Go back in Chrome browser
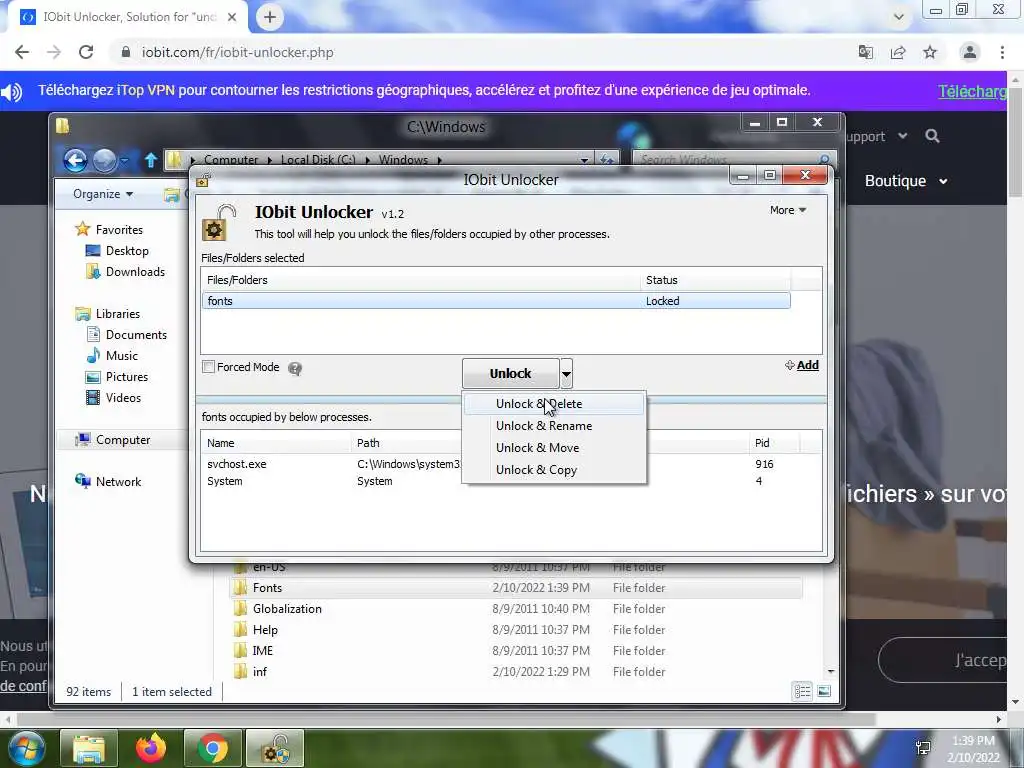The height and width of the screenshot is (768, 1024). tap(22, 52)
